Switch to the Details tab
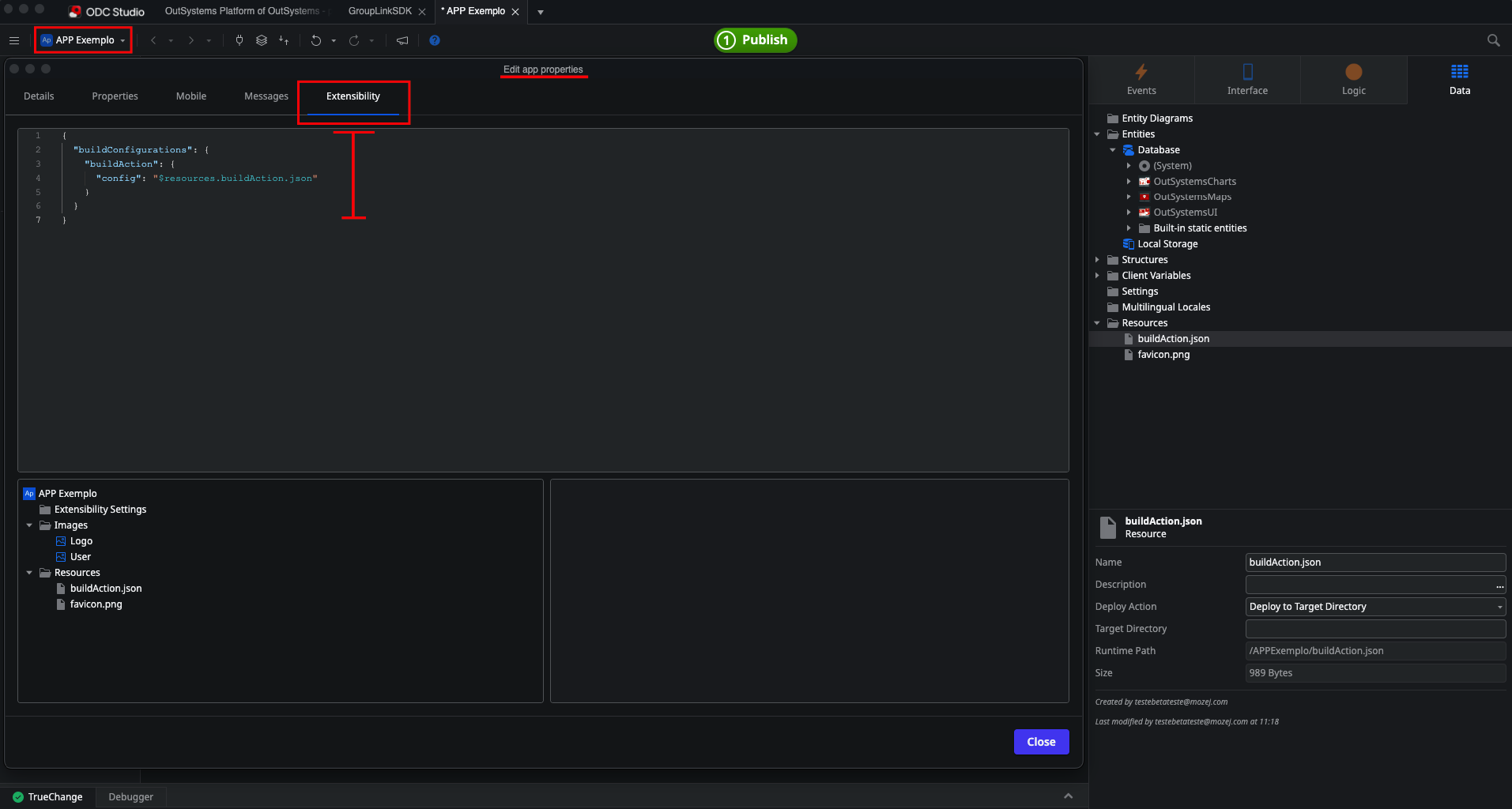The image size is (1512, 809). pyautogui.click(x=39, y=96)
